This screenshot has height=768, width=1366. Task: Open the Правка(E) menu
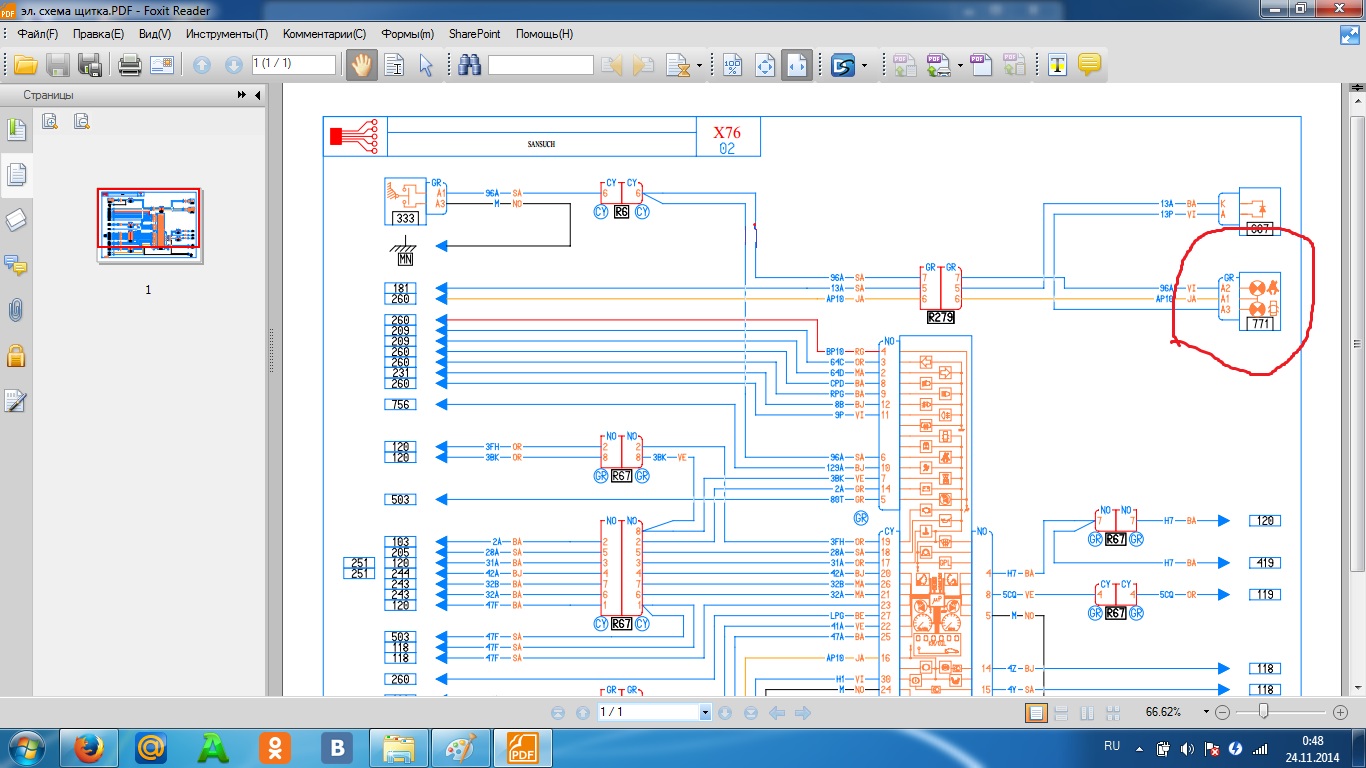[98, 34]
